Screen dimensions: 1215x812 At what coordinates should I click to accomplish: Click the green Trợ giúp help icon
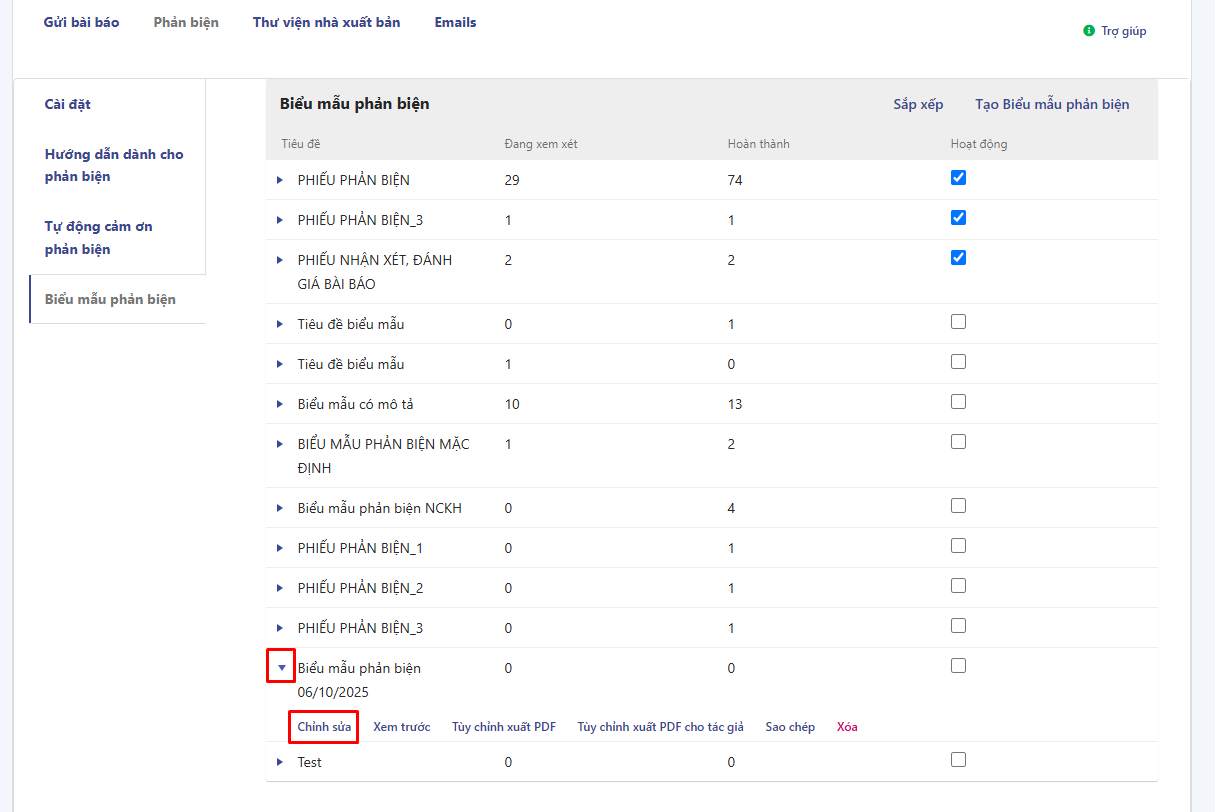pos(1089,31)
